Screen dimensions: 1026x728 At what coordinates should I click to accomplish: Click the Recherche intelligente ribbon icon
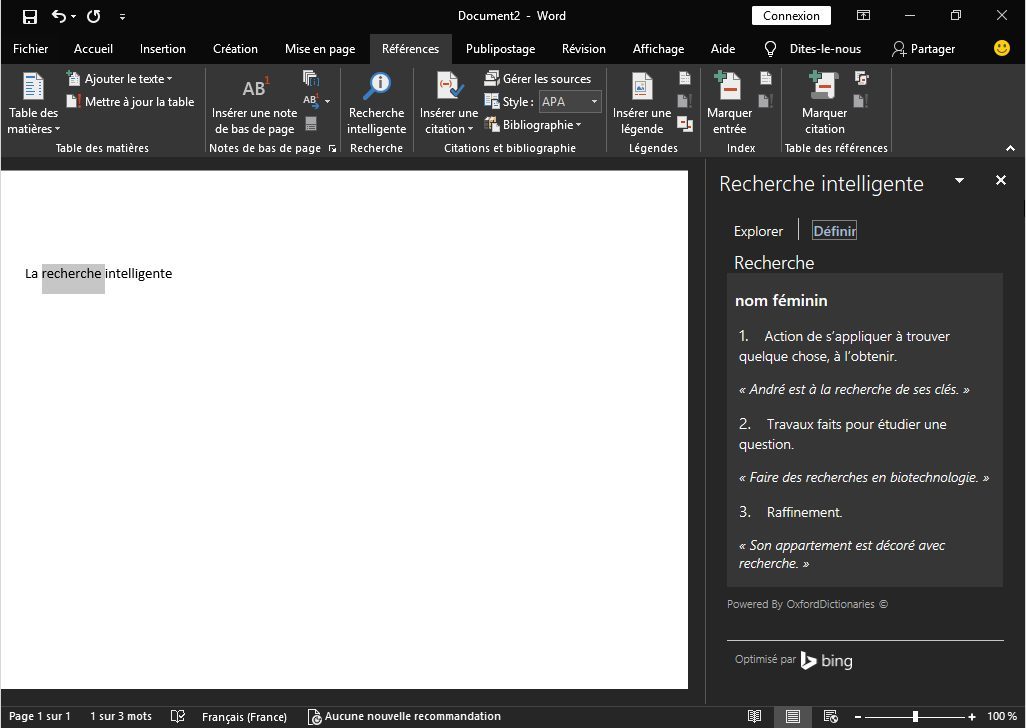pos(376,90)
